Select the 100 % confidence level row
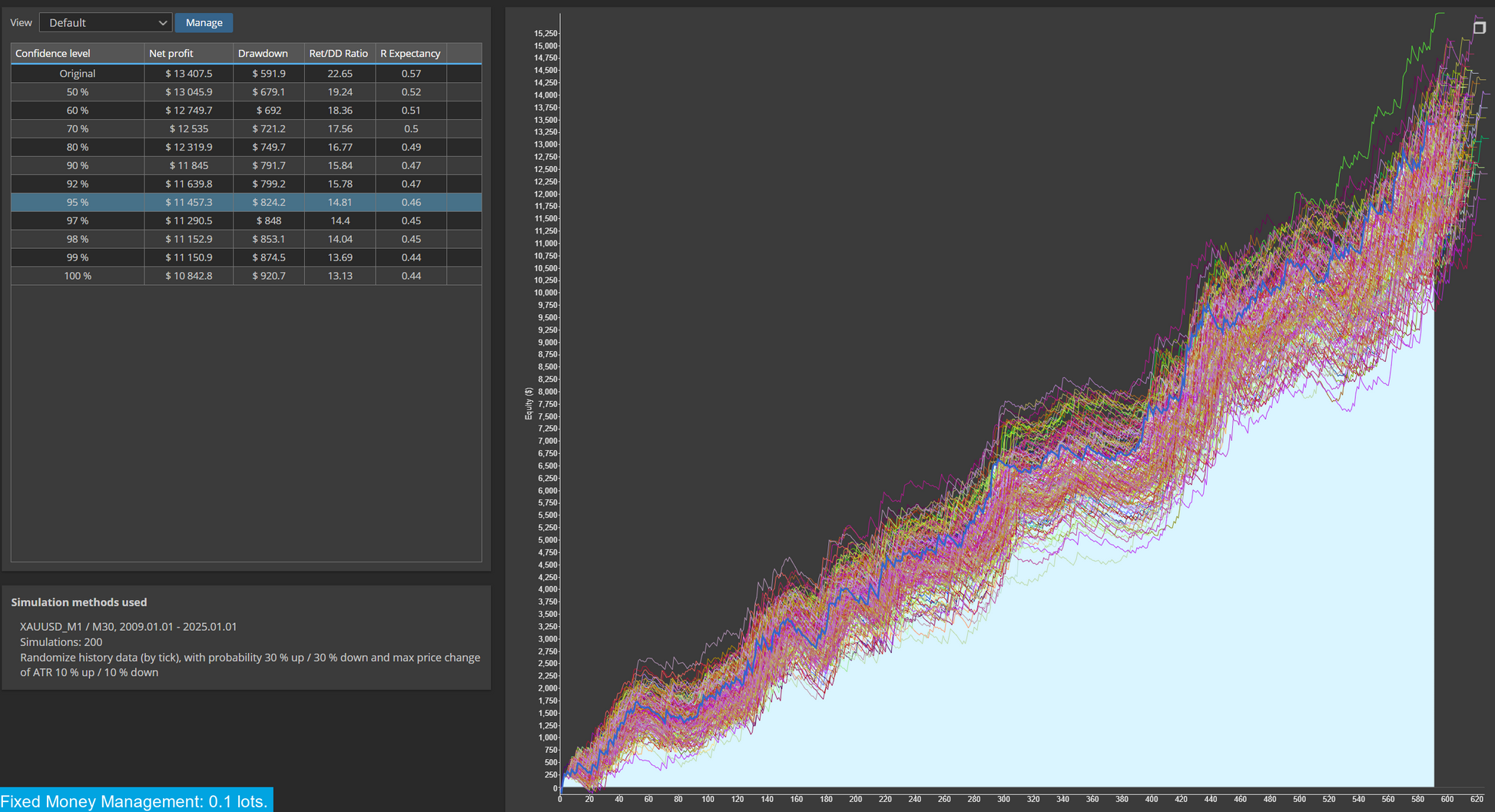1495x812 pixels. coord(246,277)
